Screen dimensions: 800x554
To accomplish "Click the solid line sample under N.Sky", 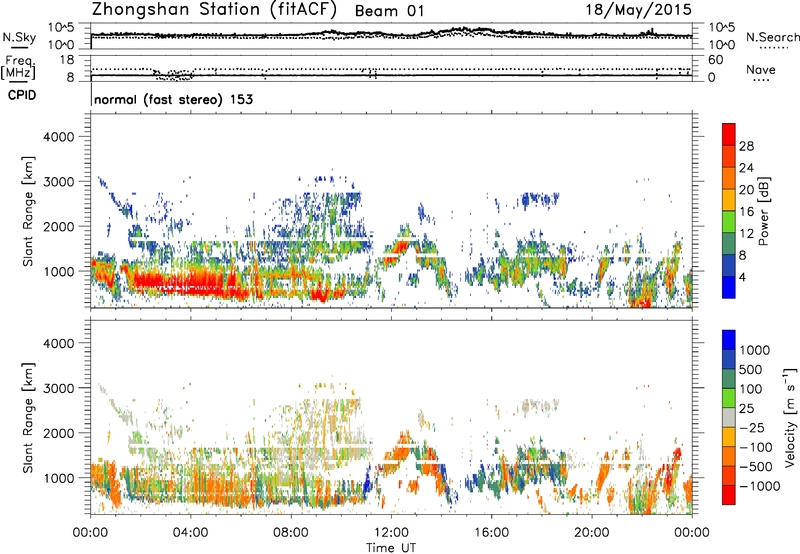I will coord(19,47).
